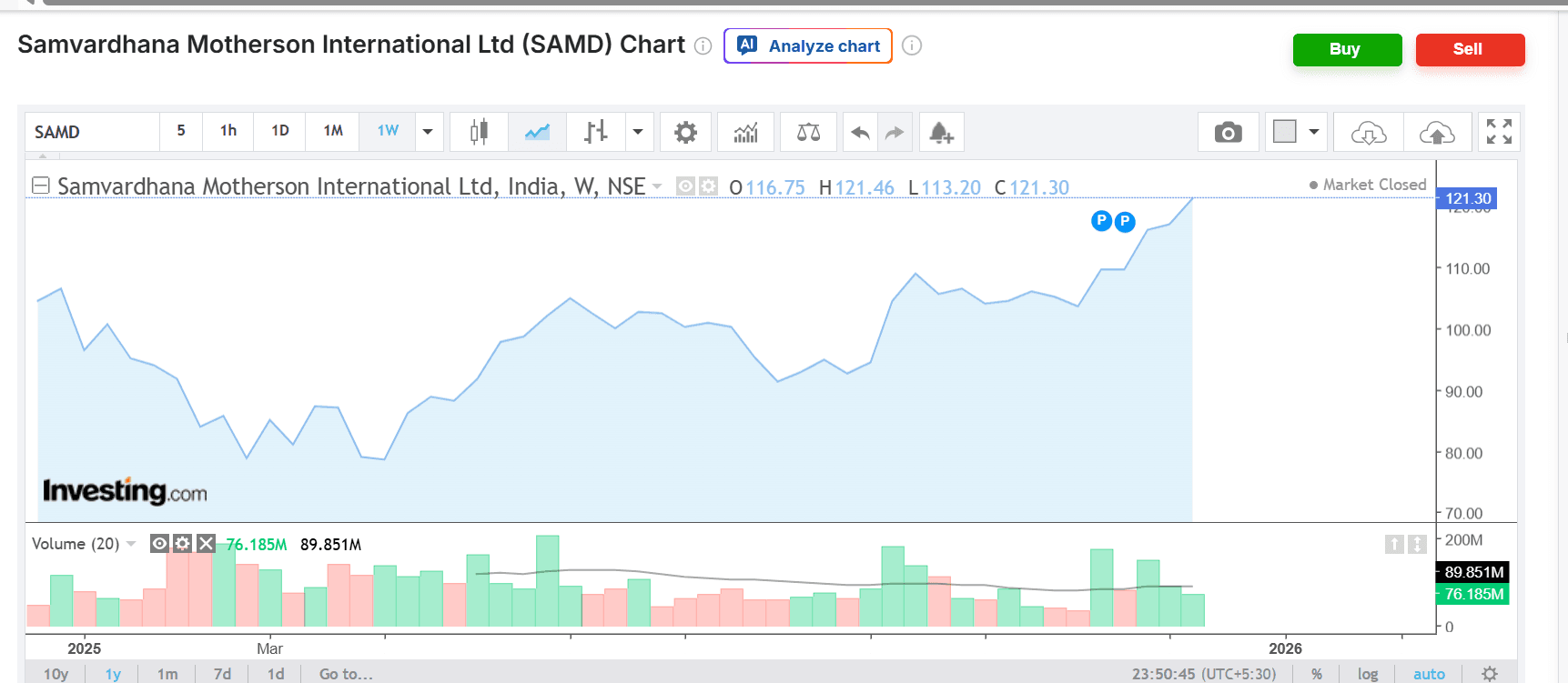
Task: Open the Go to... date picker
Action: click(346, 674)
